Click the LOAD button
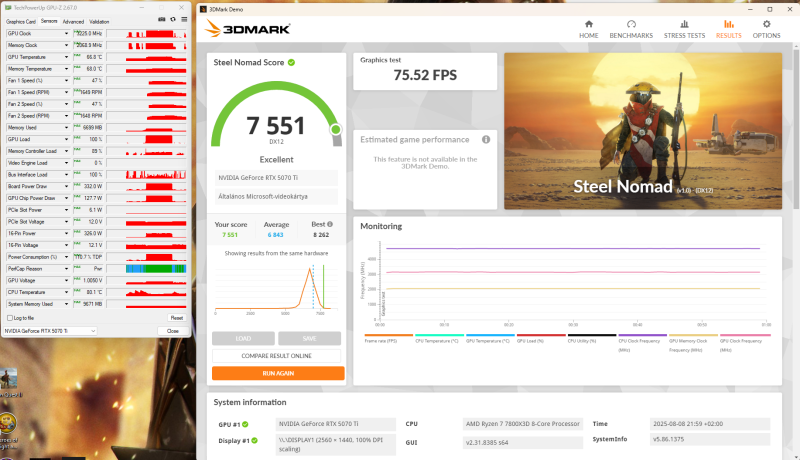The image size is (800, 460). pyautogui.click(x=243, y=338)
